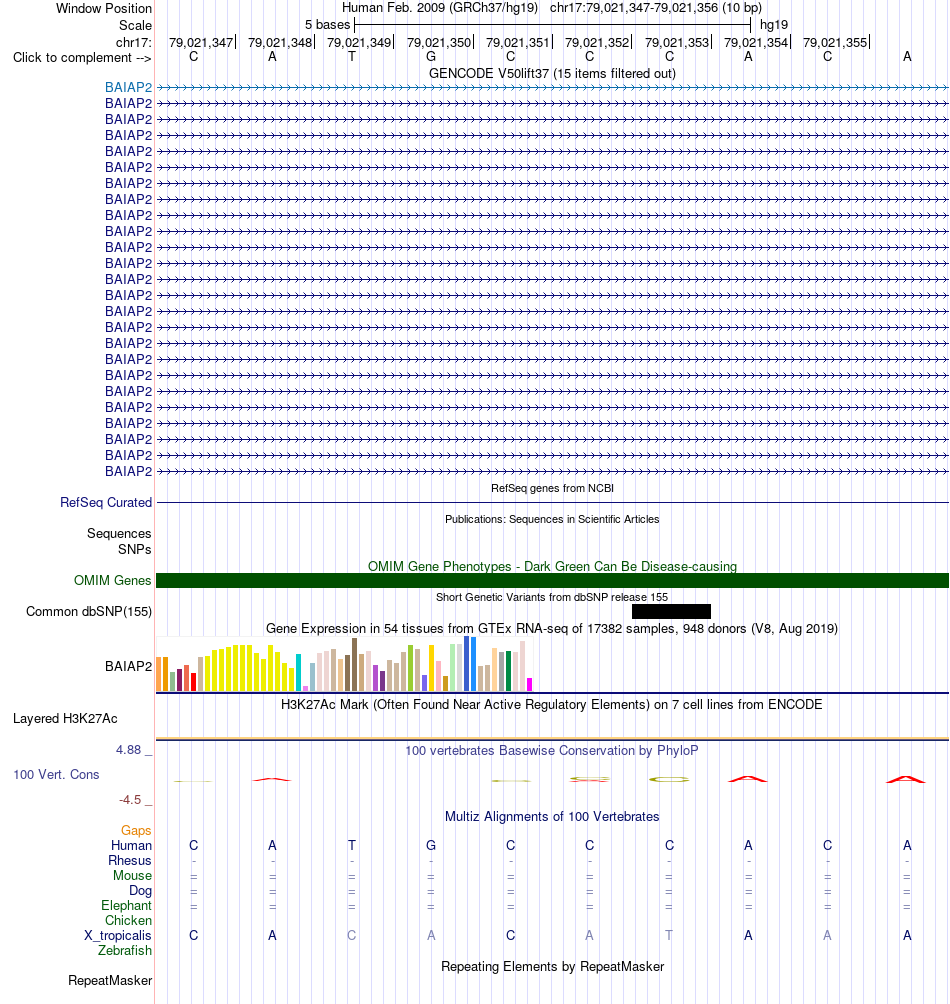950x1004 pixels.
Task: Click the magenta bar in GTEx chart
Action: click(529, 684)
